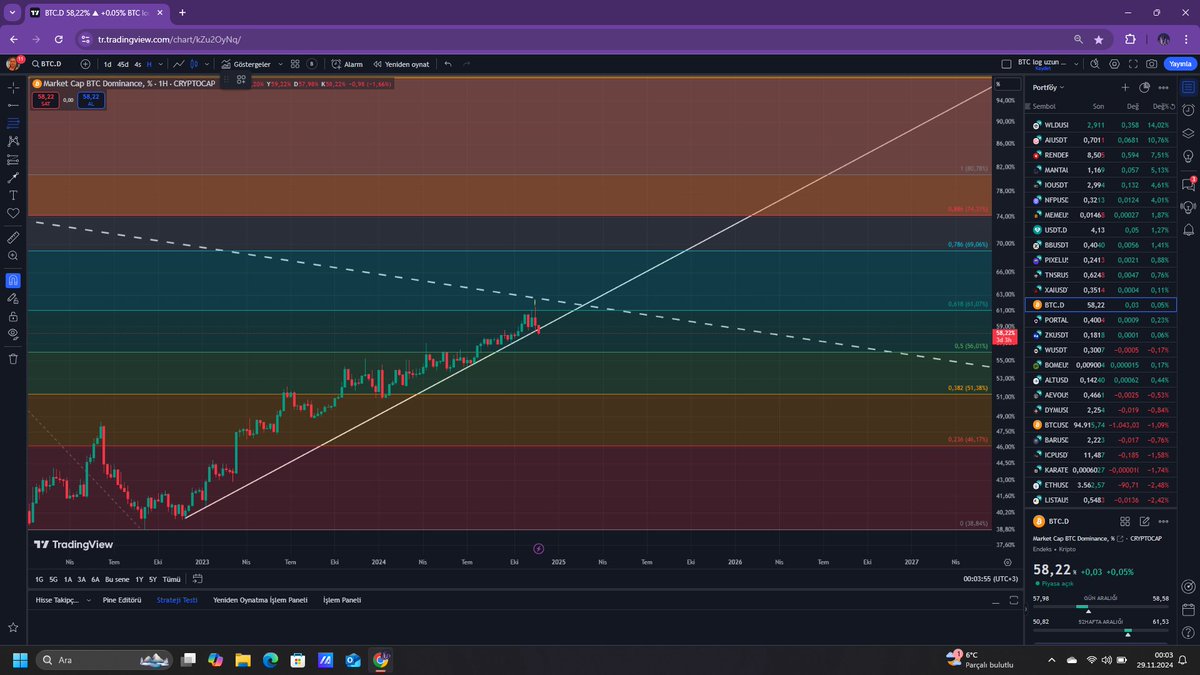Open the favorites heart tool
Viewport: 1200px width, 675px height.
click(13, 213)
